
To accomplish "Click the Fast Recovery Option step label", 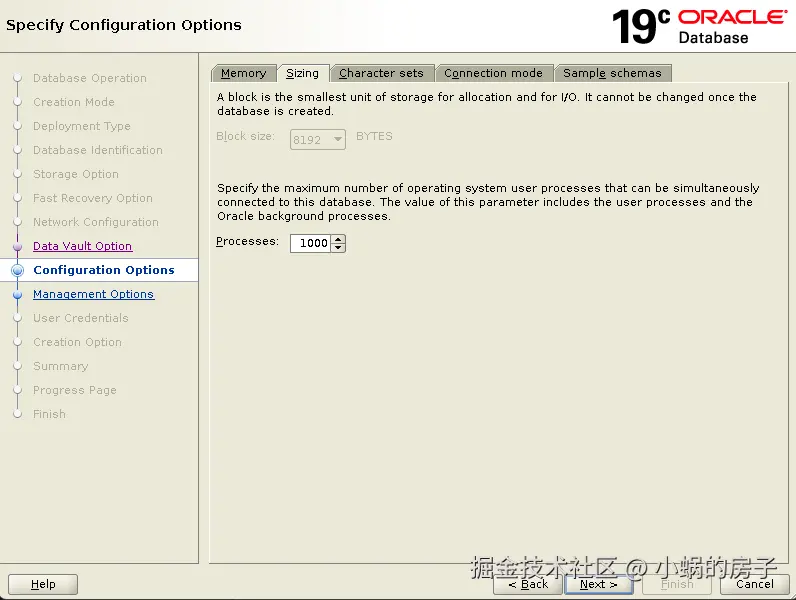I will click(x=93, y=198).
